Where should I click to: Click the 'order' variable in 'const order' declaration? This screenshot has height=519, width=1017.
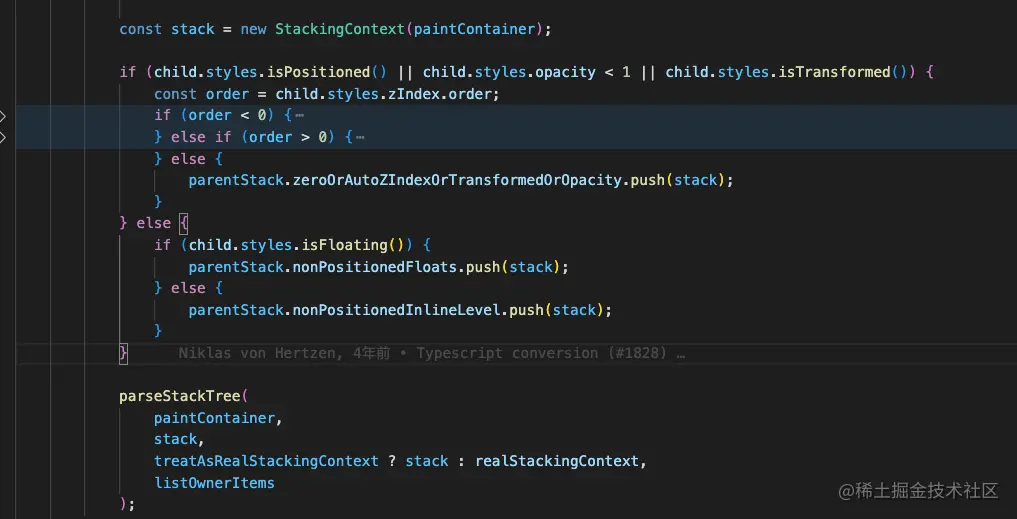227,94
